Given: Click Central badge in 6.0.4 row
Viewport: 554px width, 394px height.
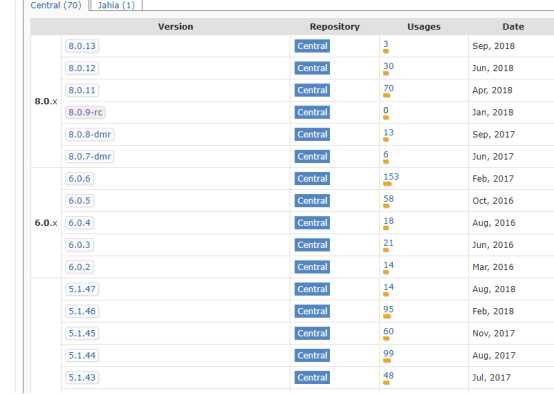Looking at the screenshot, I should click(x=312, y=223).
